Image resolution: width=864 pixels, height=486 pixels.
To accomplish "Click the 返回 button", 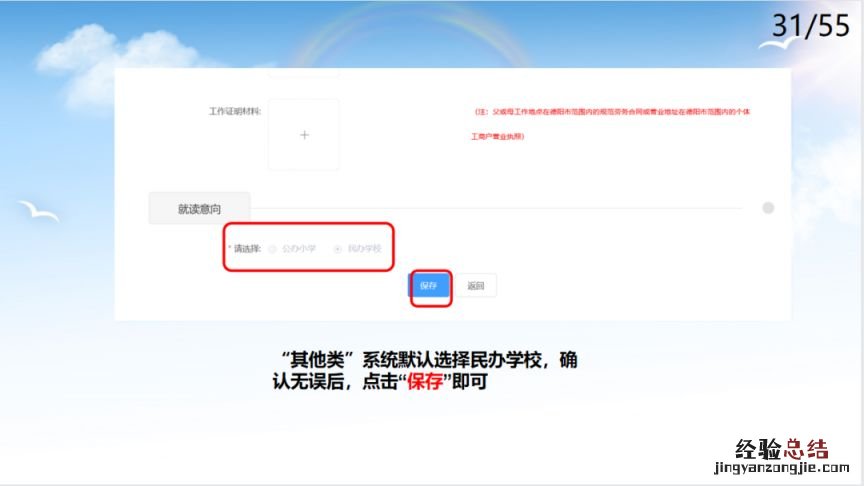I will [x=476, y=285].
